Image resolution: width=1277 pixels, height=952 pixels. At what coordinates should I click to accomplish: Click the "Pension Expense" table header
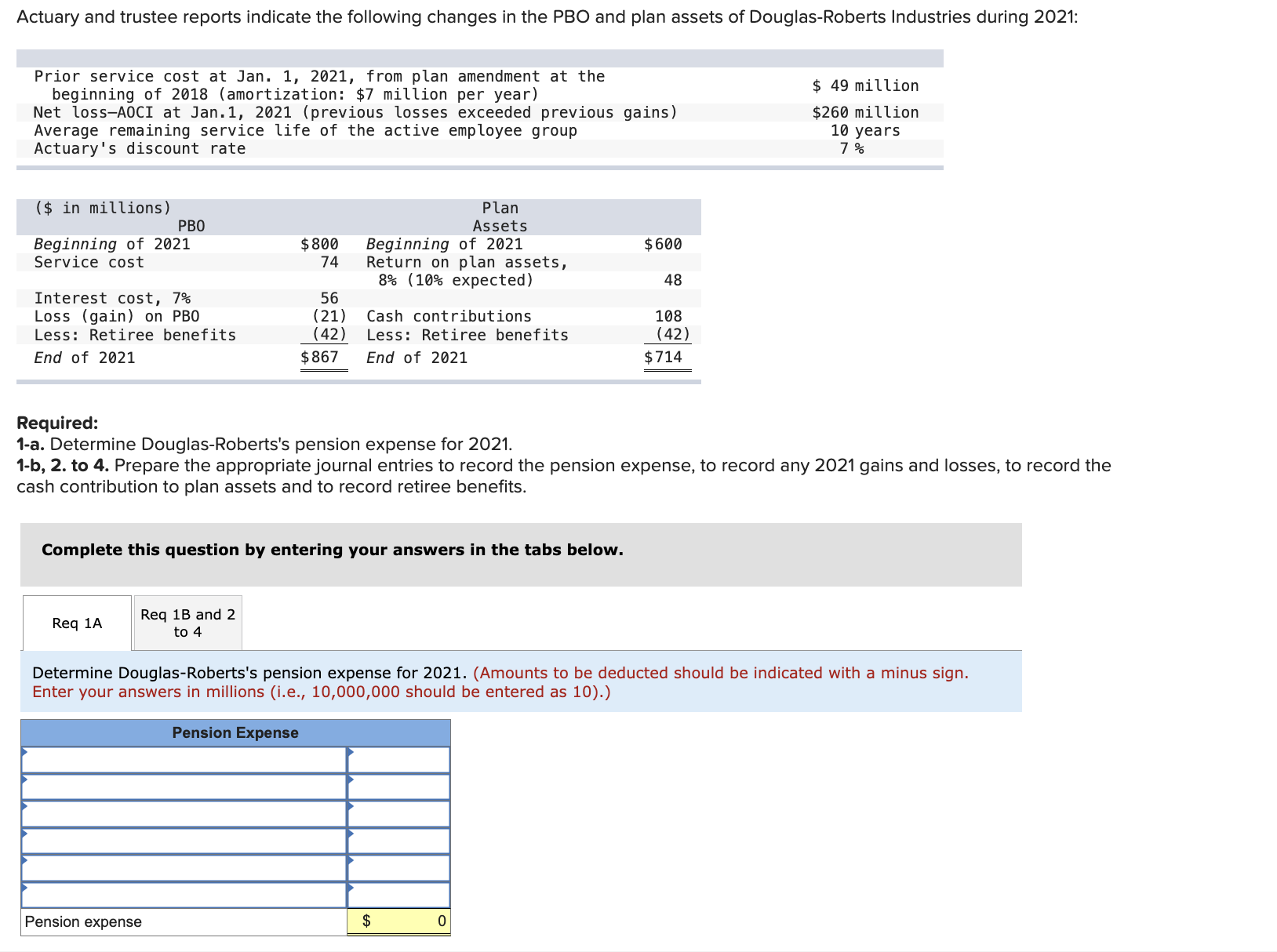(235, 732)
